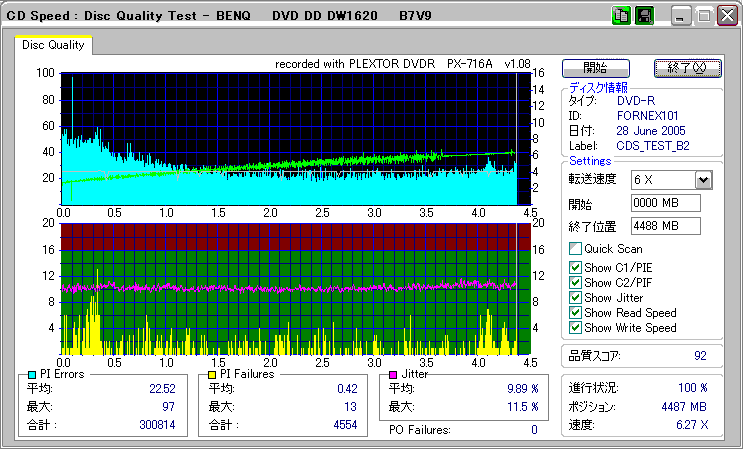This screenshot has width=743, height=449.
Task: Click the 終了(X) exit button
Action: [x=687, y=68]
